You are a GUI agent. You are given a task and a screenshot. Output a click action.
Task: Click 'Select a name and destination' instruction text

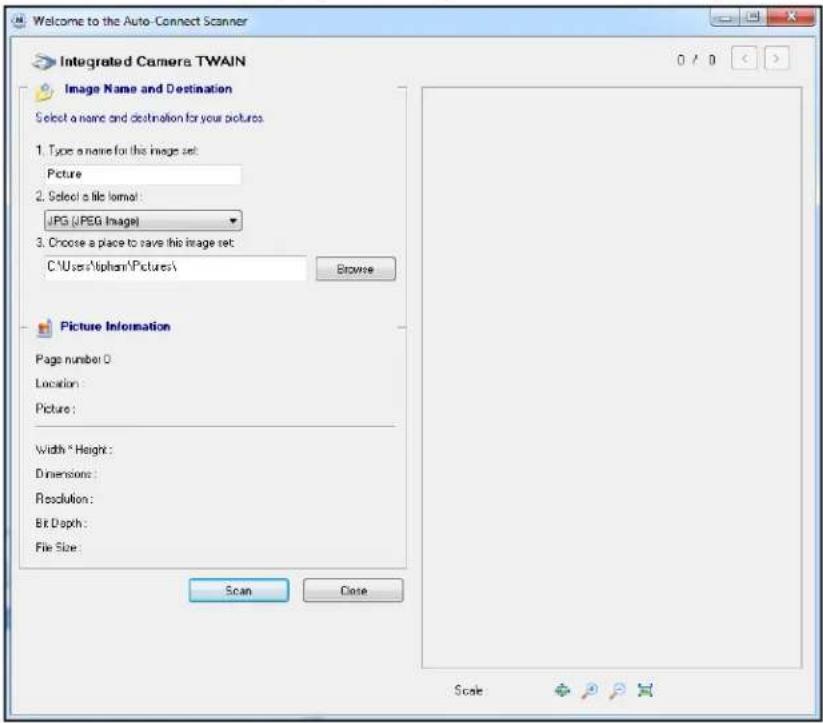(x=150, y=118)
